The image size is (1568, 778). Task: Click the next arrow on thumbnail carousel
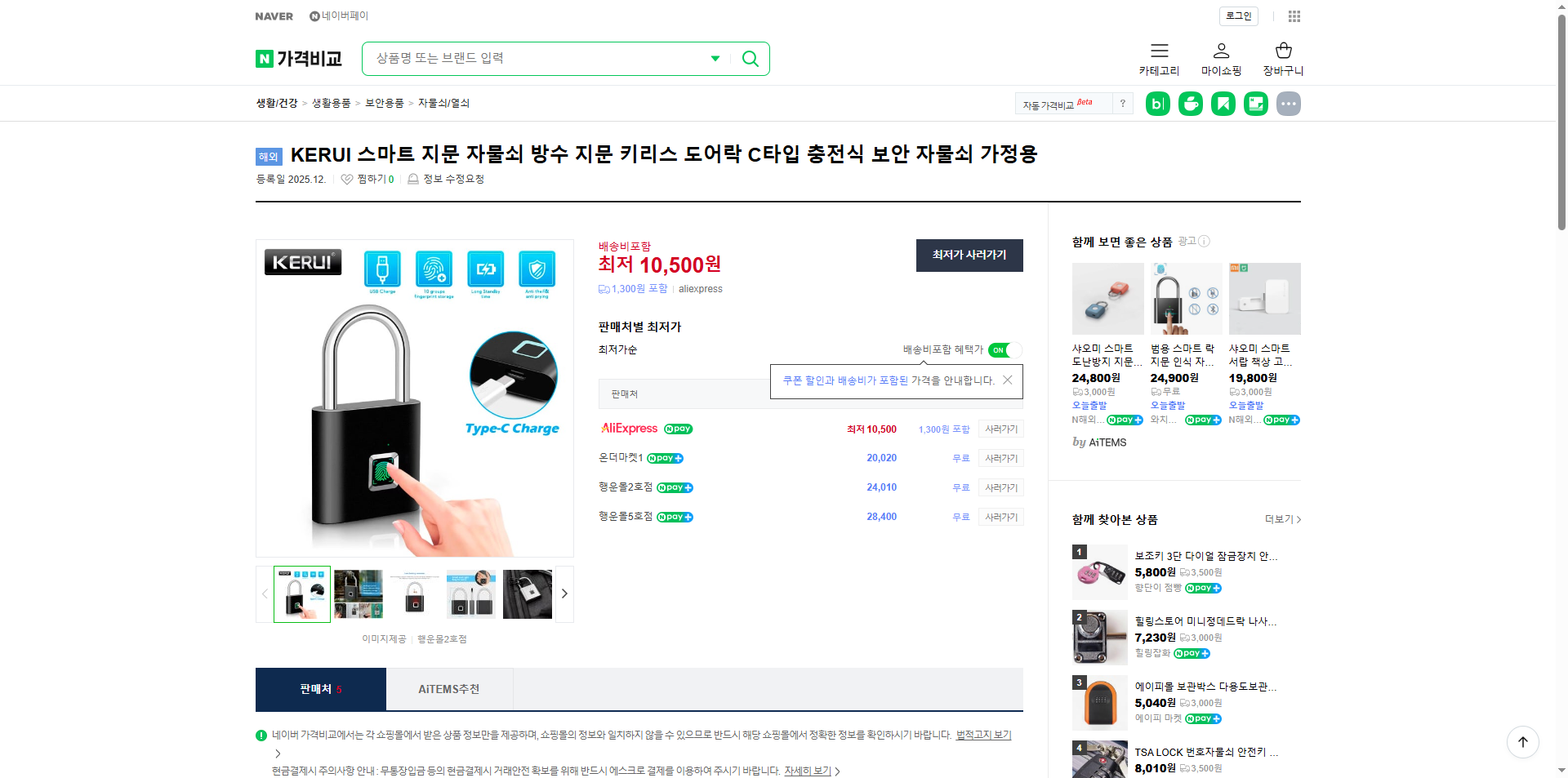563,594
